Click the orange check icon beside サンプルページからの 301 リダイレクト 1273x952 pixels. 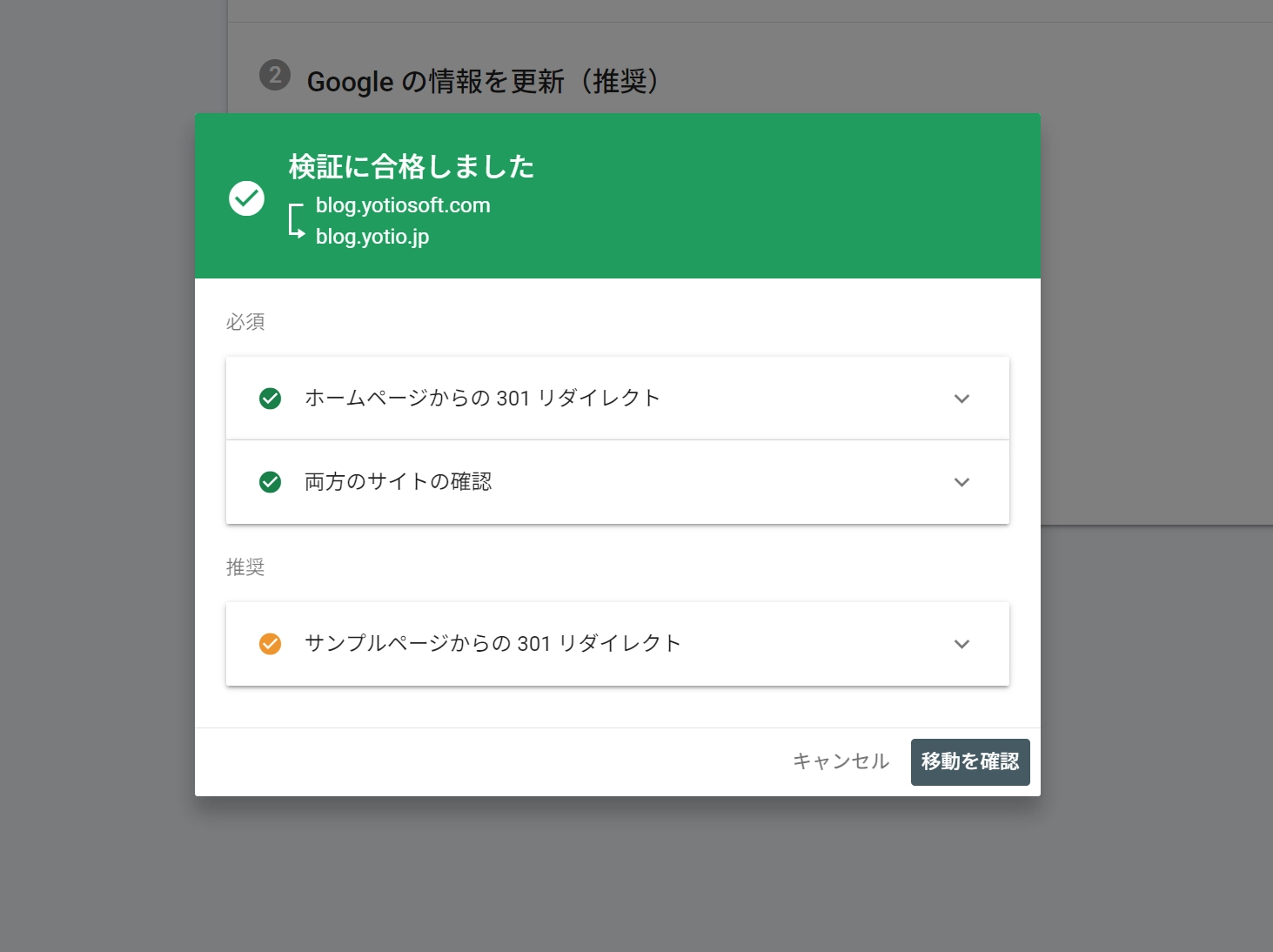271,644
